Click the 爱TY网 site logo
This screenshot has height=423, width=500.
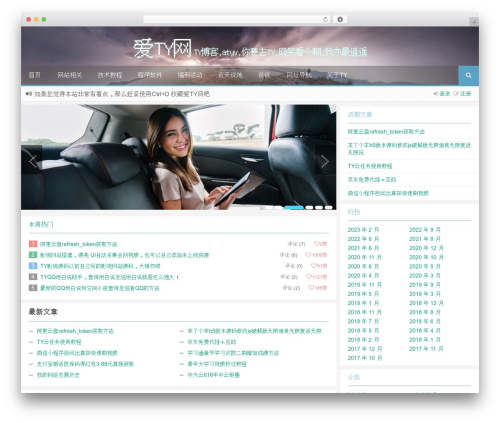point(162,48)
